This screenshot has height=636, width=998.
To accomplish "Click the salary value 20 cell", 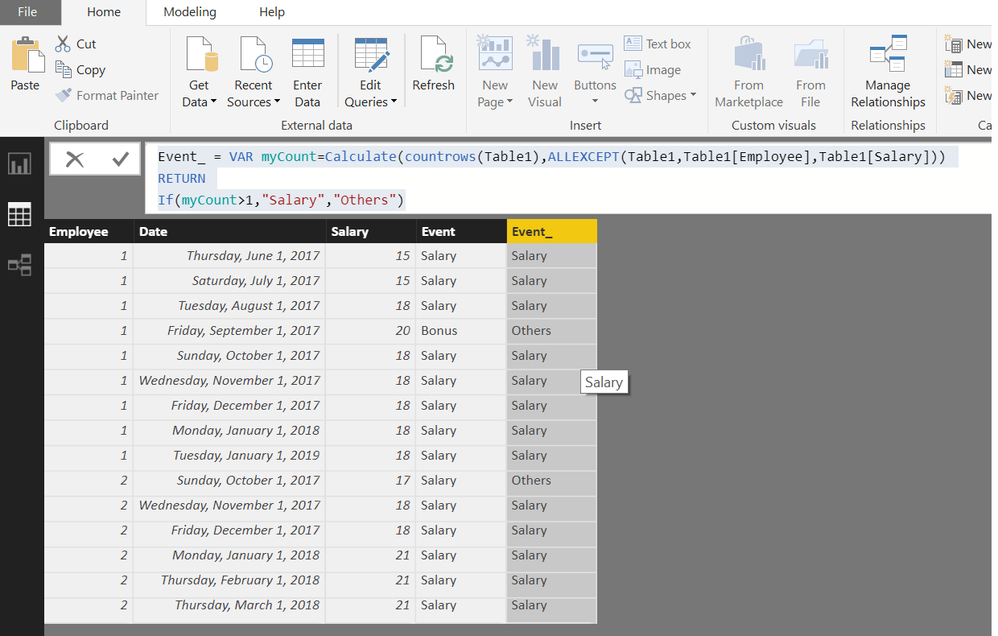I will click(370, 331).
